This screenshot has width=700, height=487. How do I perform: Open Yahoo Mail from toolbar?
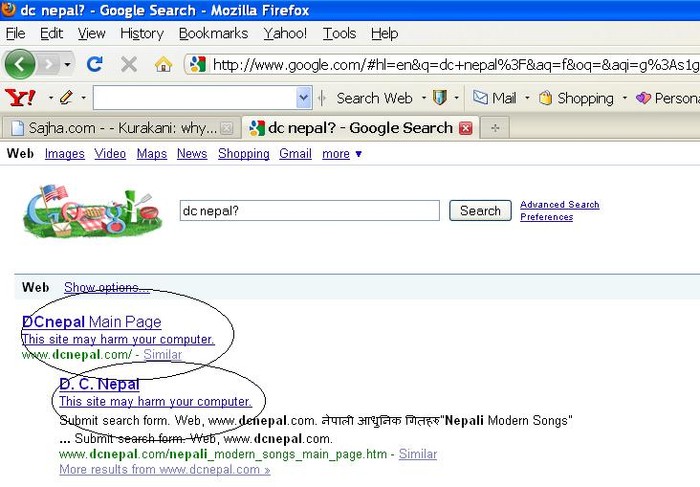pyautogui.click(x=495, y=98)
